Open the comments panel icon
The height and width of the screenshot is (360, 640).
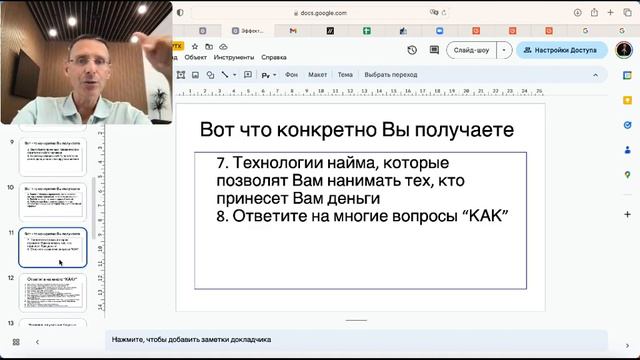pos(434,50)
